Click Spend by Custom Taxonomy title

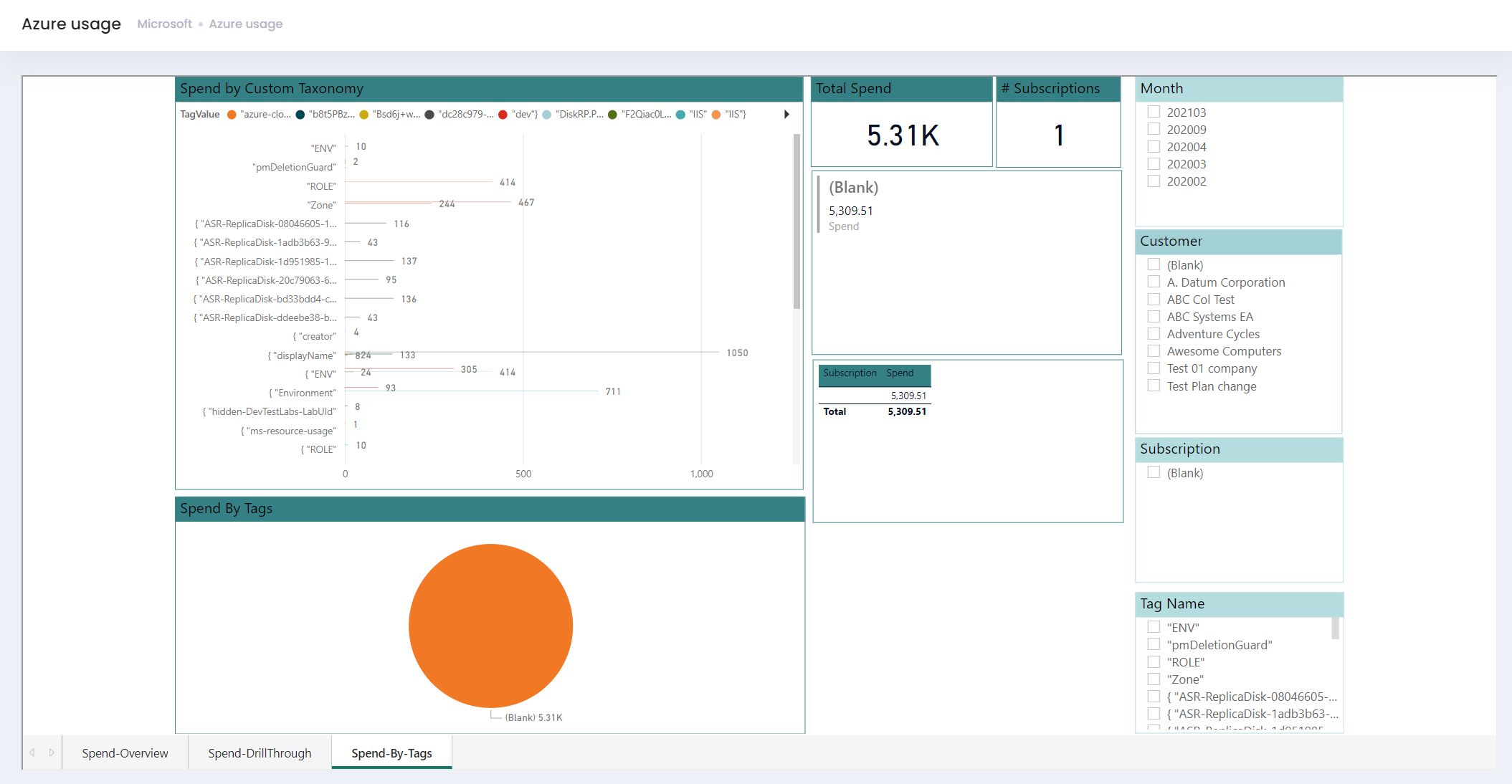click(x=272, y=88)
